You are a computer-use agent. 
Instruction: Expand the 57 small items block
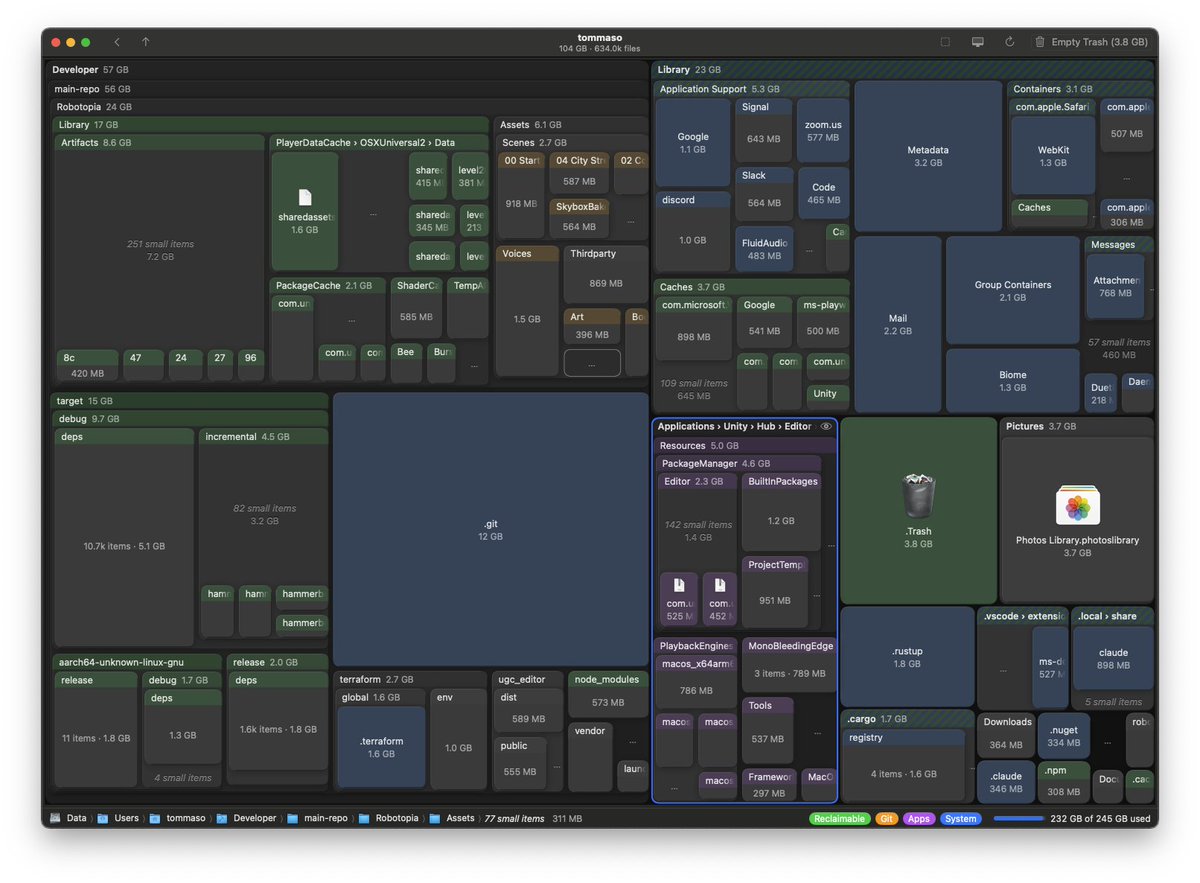tap(1118, 348)
